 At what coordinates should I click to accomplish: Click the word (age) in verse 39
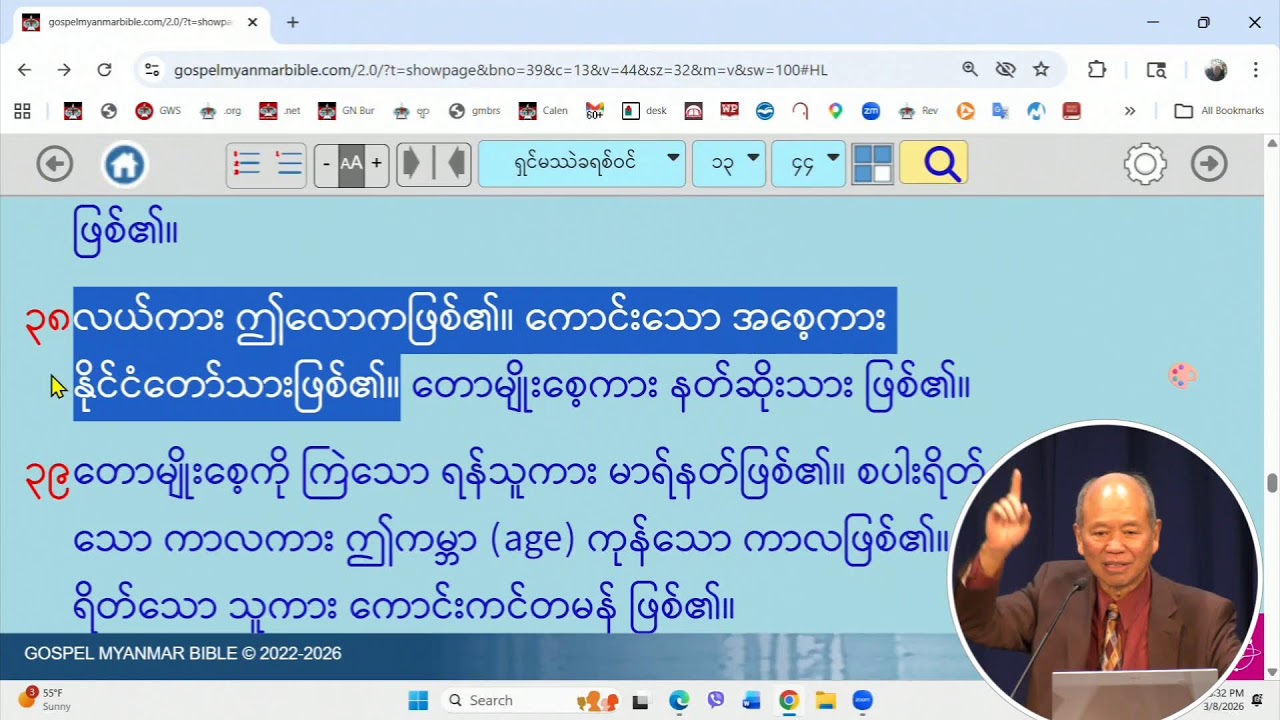[x=533, y=541]
